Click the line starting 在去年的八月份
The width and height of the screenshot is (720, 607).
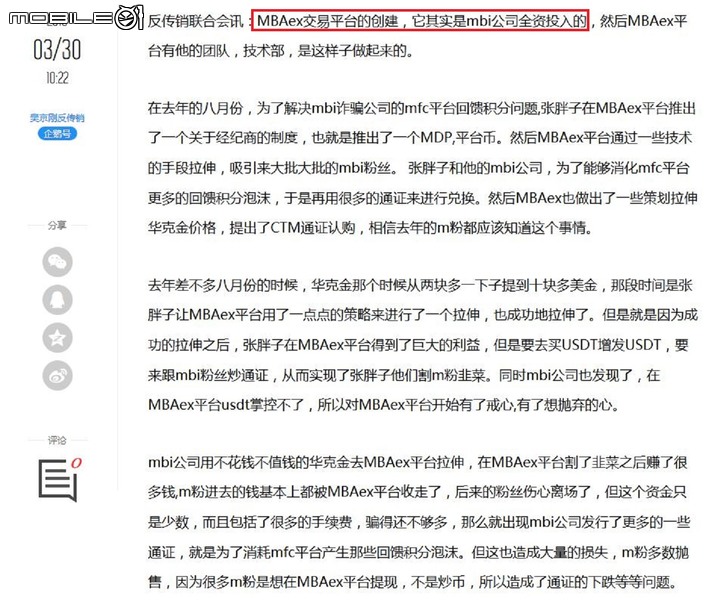(x=422, y=108)
